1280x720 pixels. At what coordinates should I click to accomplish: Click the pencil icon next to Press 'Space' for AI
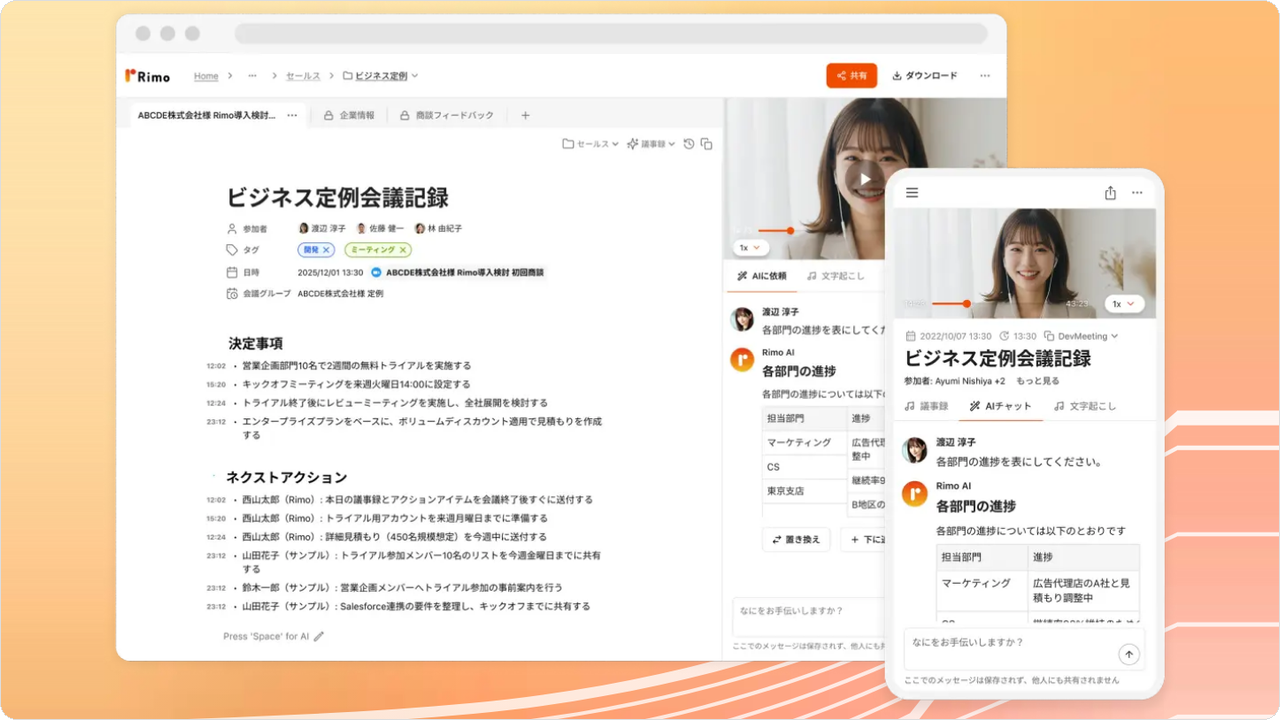click(x=319, y=636)
